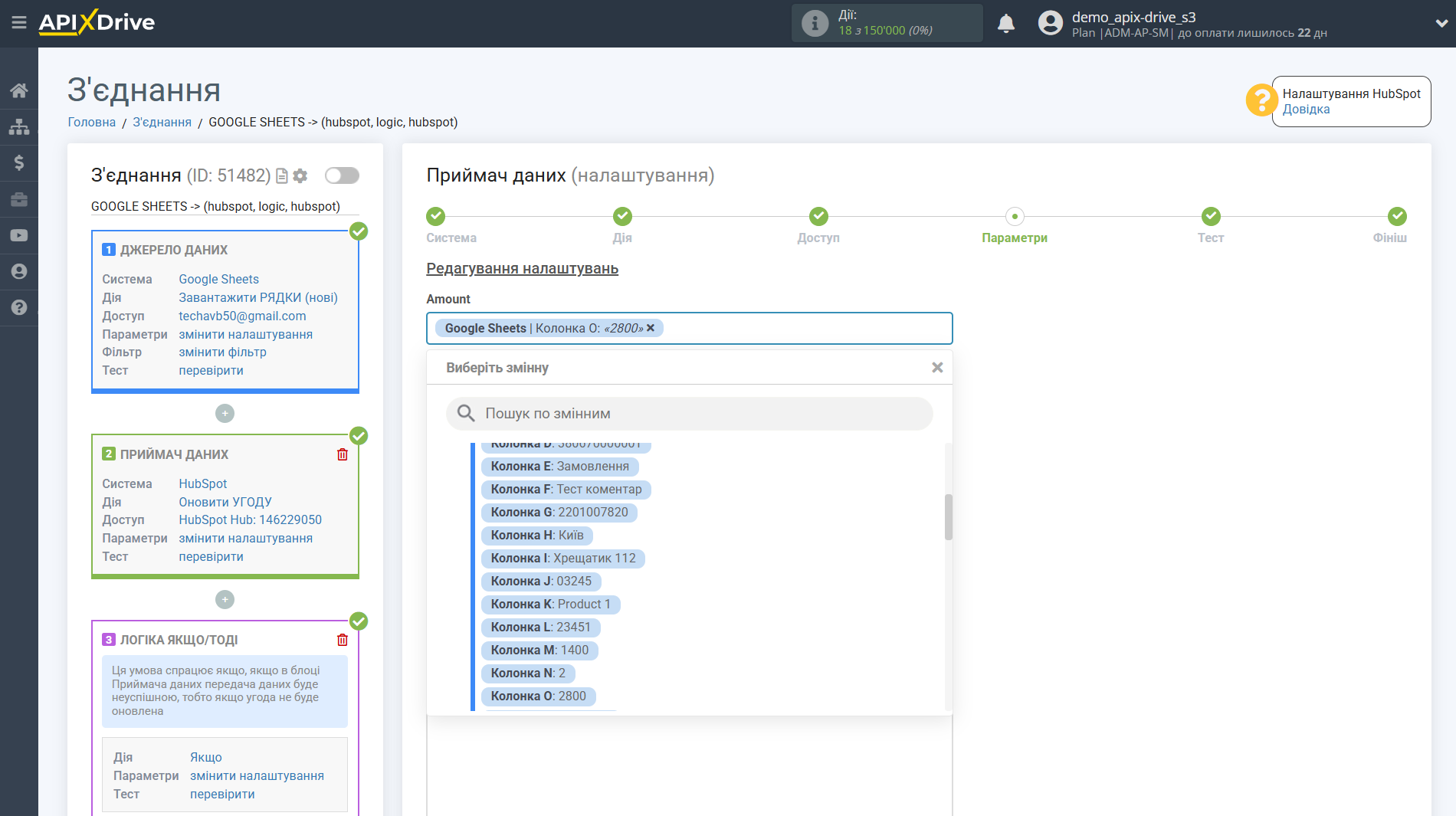Image resolution: width=1456 pixels, height=816 pixels.
Task: Go to the Система wizard step
Action: [436, 216]
